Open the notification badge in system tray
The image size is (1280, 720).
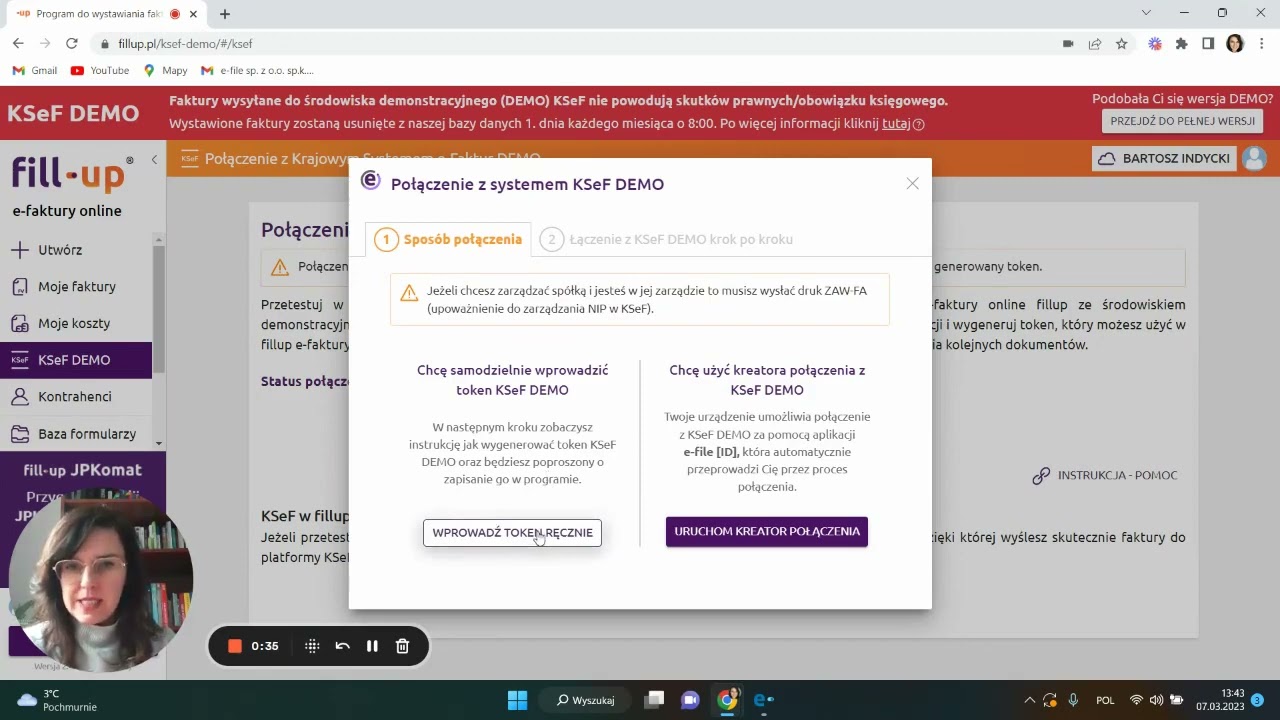(x=1257, y=700)
